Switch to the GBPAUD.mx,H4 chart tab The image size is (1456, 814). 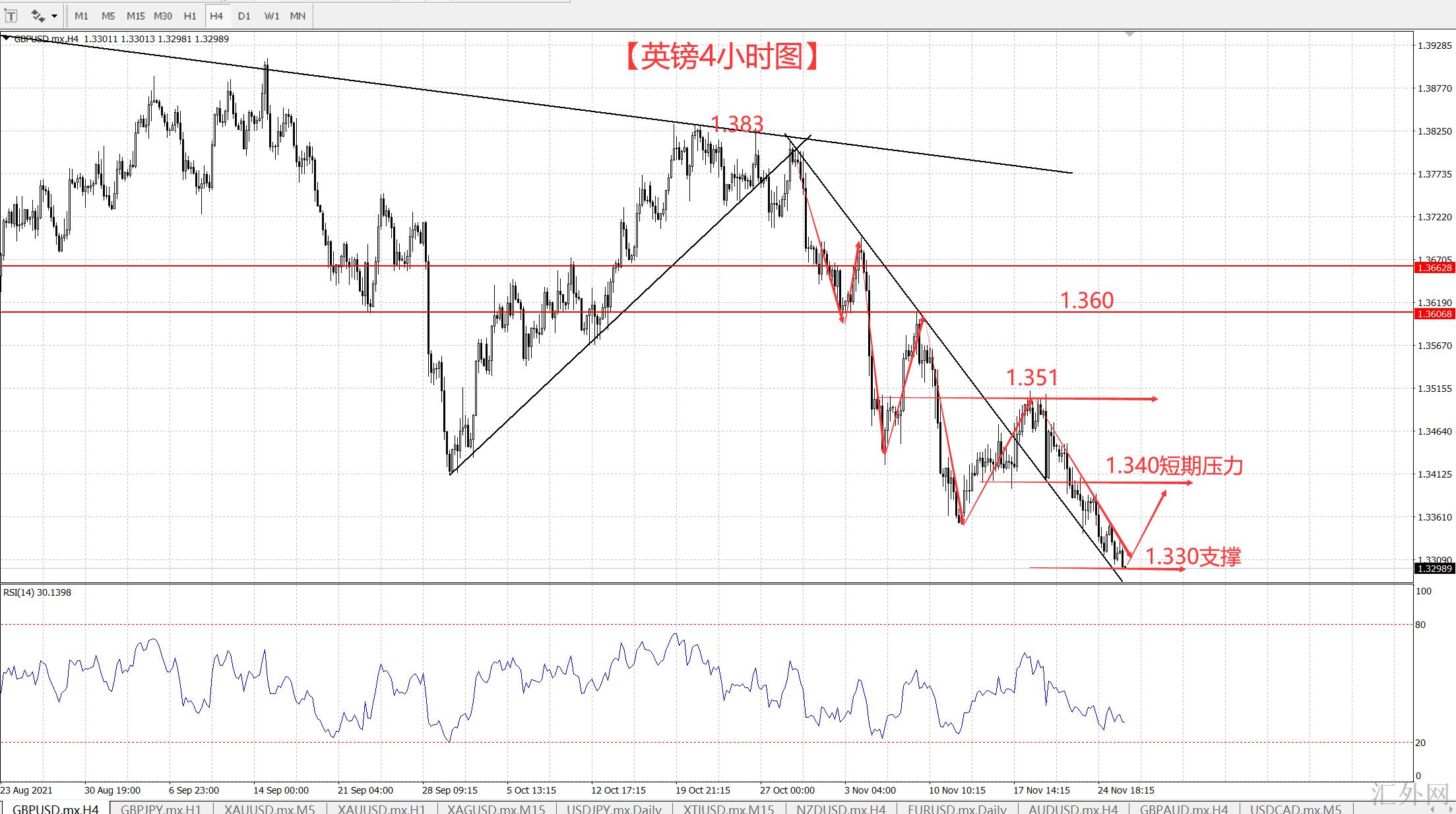click(x=1184, y=809)
